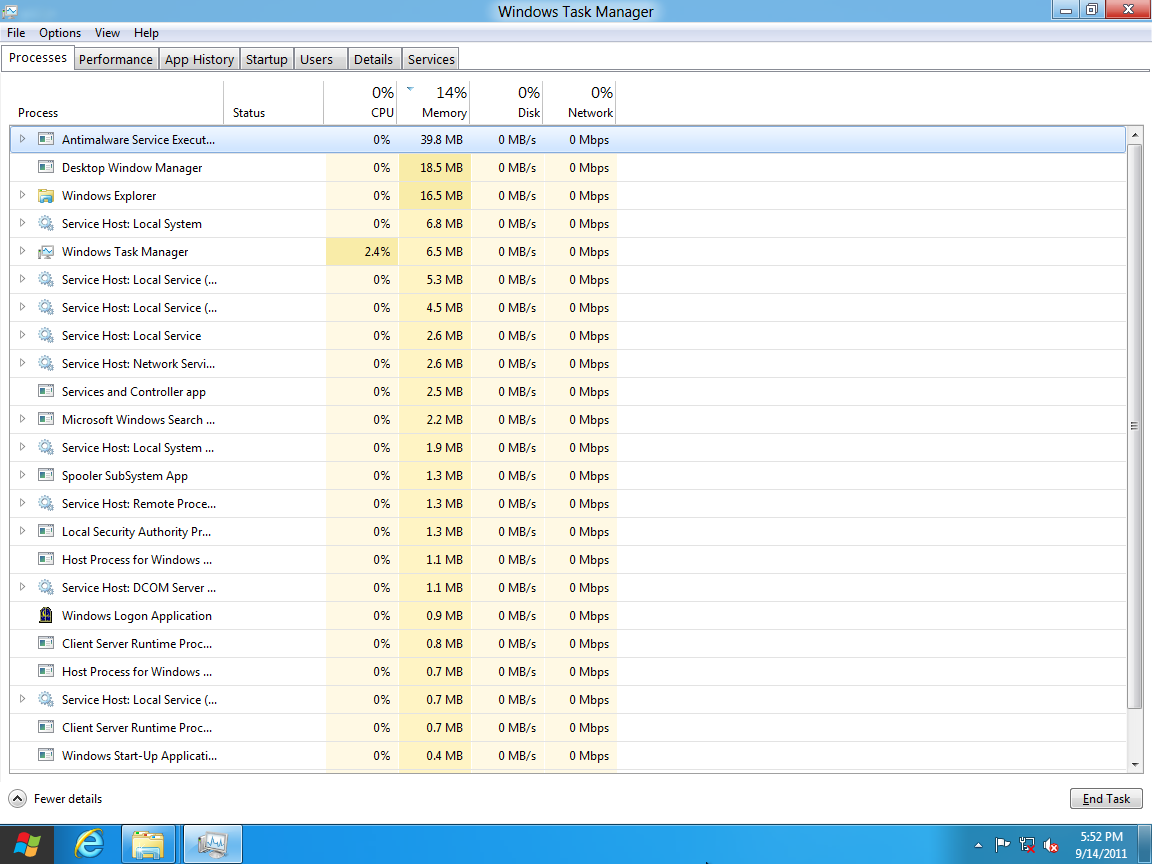
Task: Click the Windows Logon Application icon
Action: pyautogui.click(x=46, y=615)
